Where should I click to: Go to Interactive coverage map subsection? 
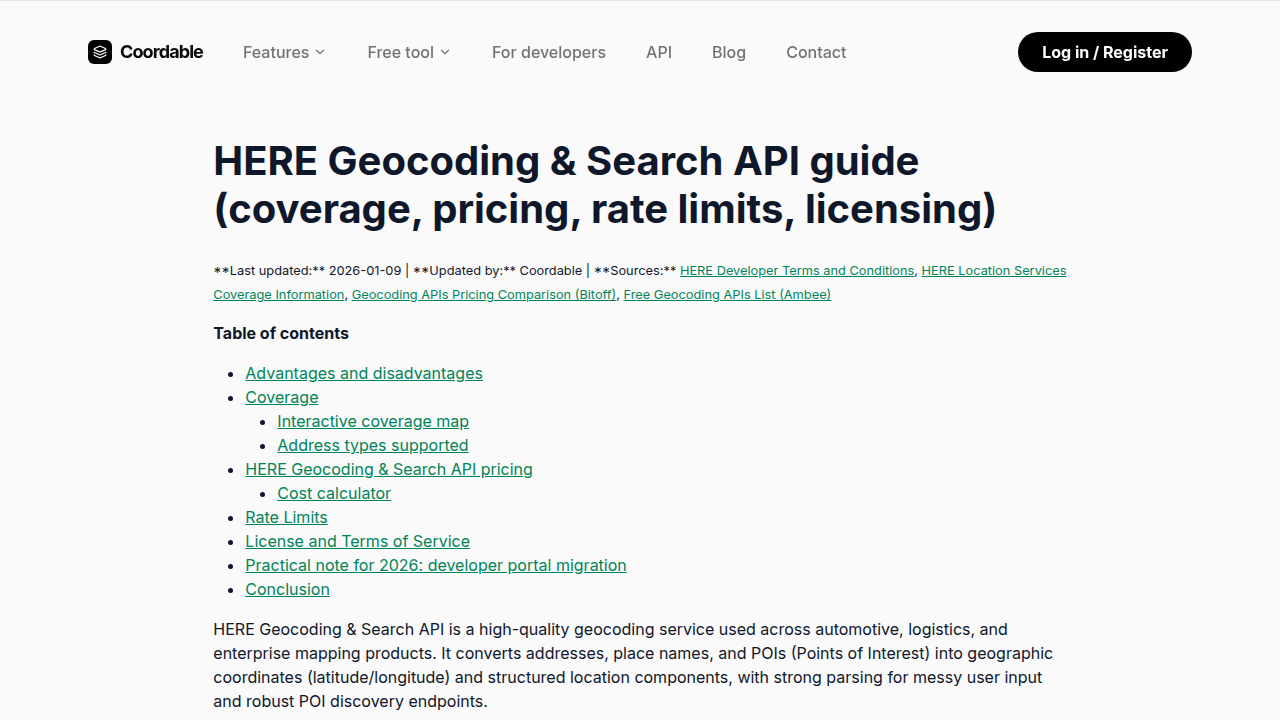tap(373, 421)
